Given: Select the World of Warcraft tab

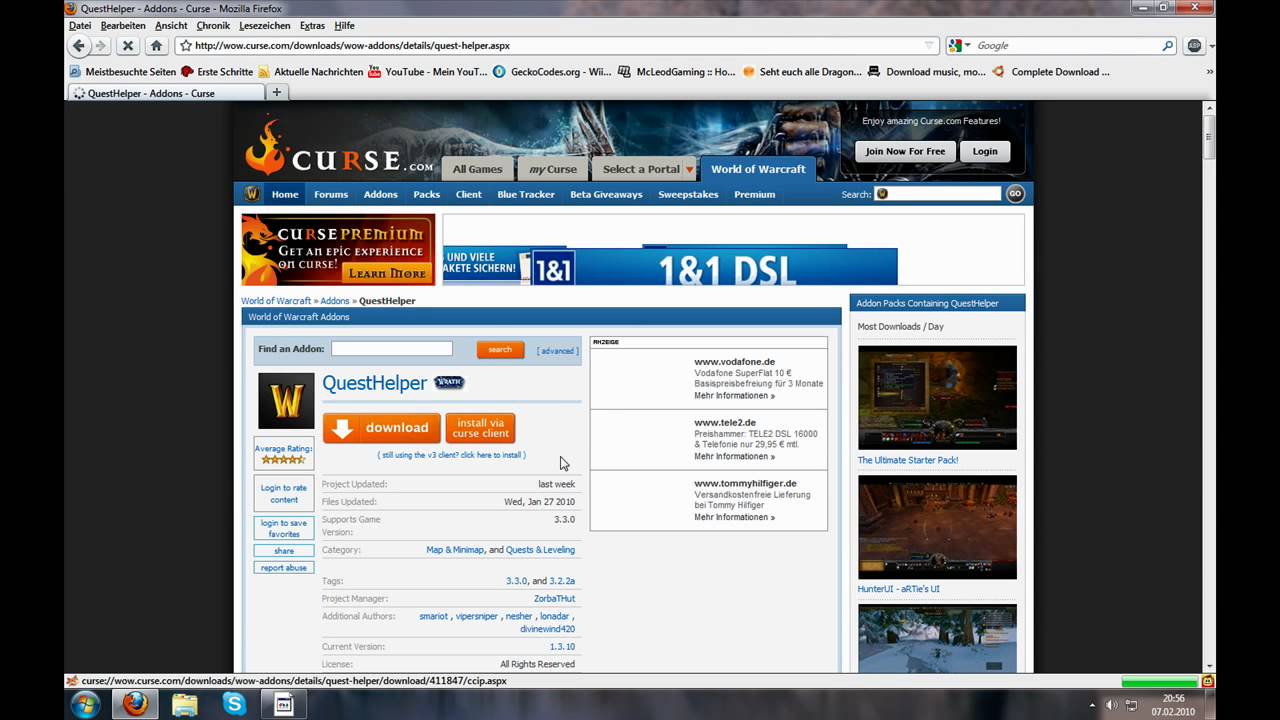Looking at the screenshot, I should tap(758, 169).
